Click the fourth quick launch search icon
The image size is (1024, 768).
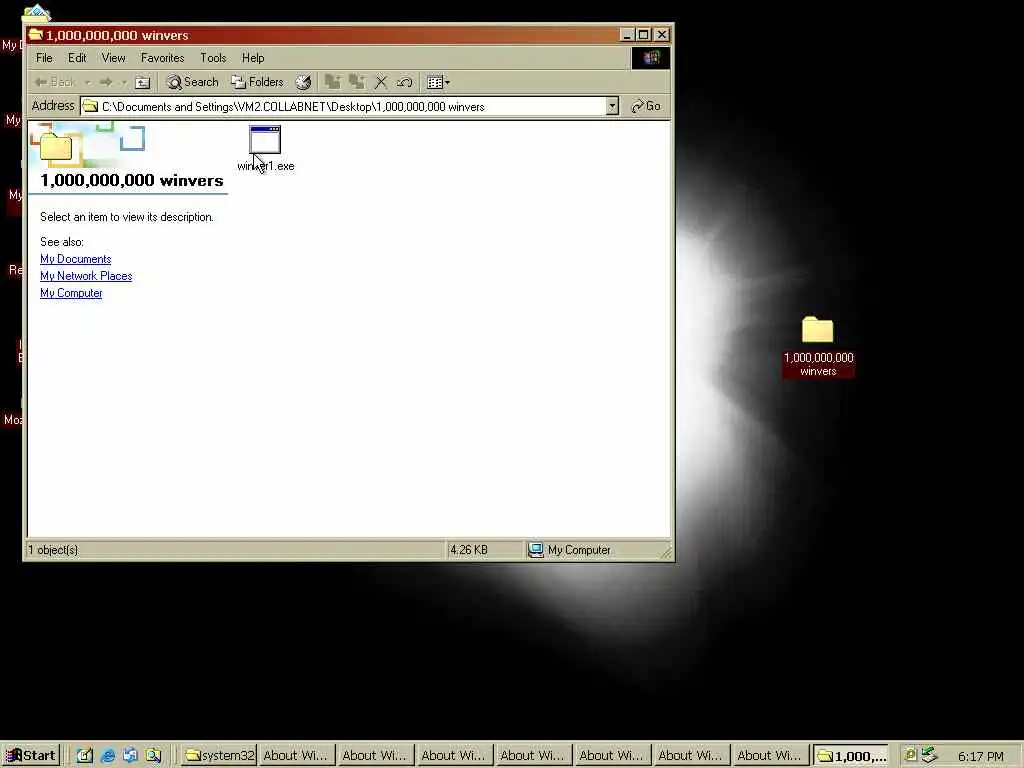[153, 756]
